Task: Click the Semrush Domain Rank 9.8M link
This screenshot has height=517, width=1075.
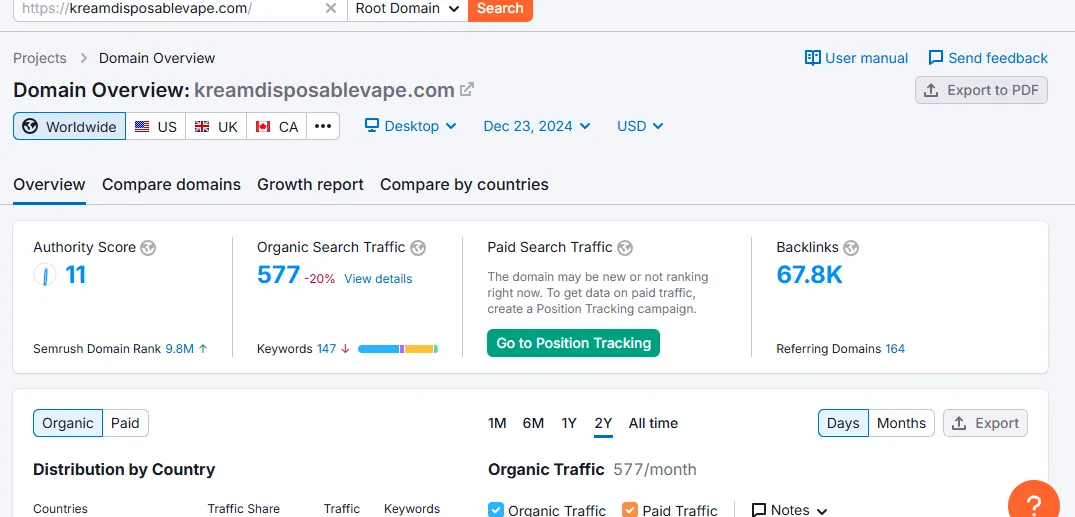Action: tap(180, 348)
